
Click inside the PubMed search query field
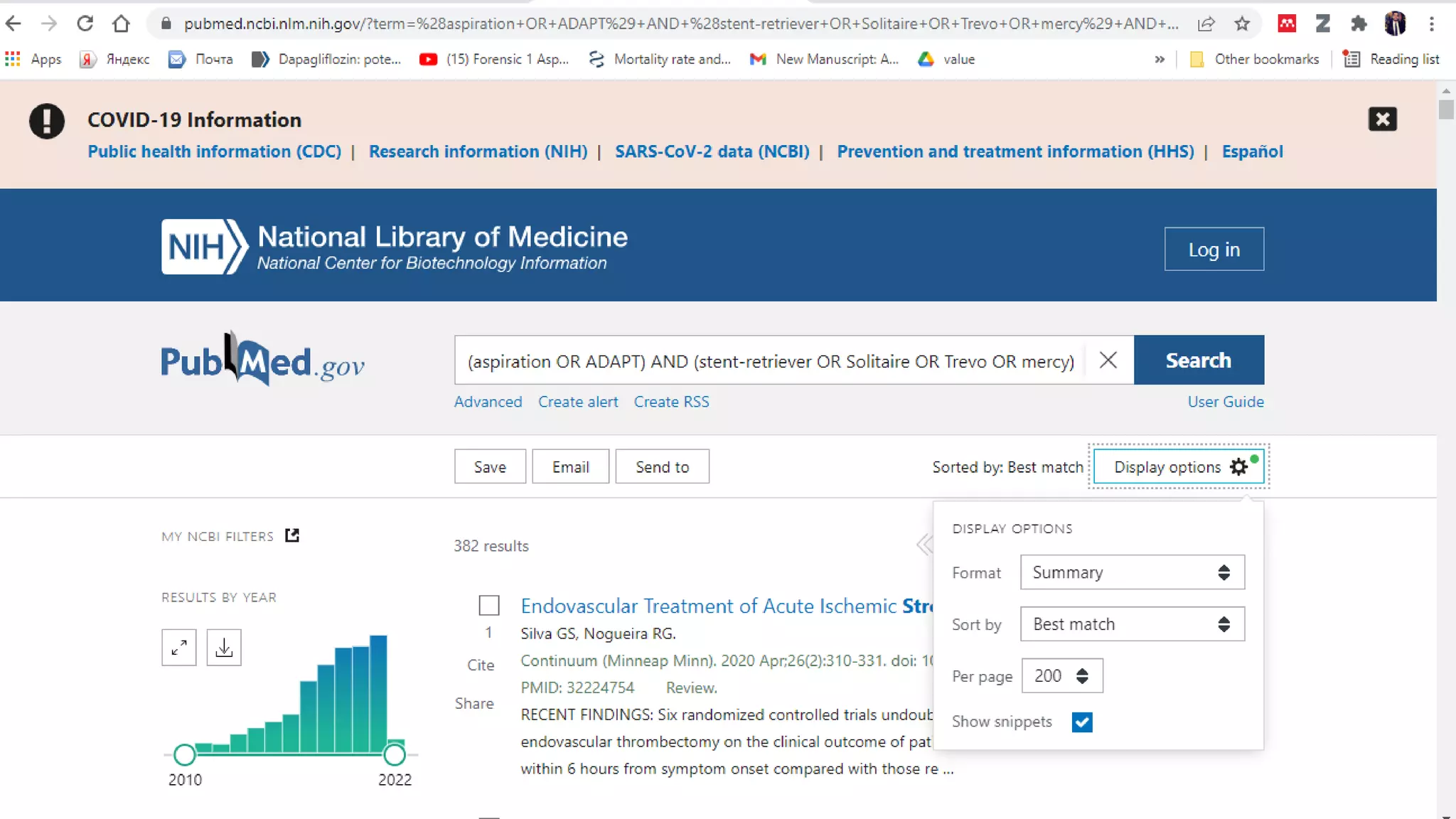coord(771,361)
